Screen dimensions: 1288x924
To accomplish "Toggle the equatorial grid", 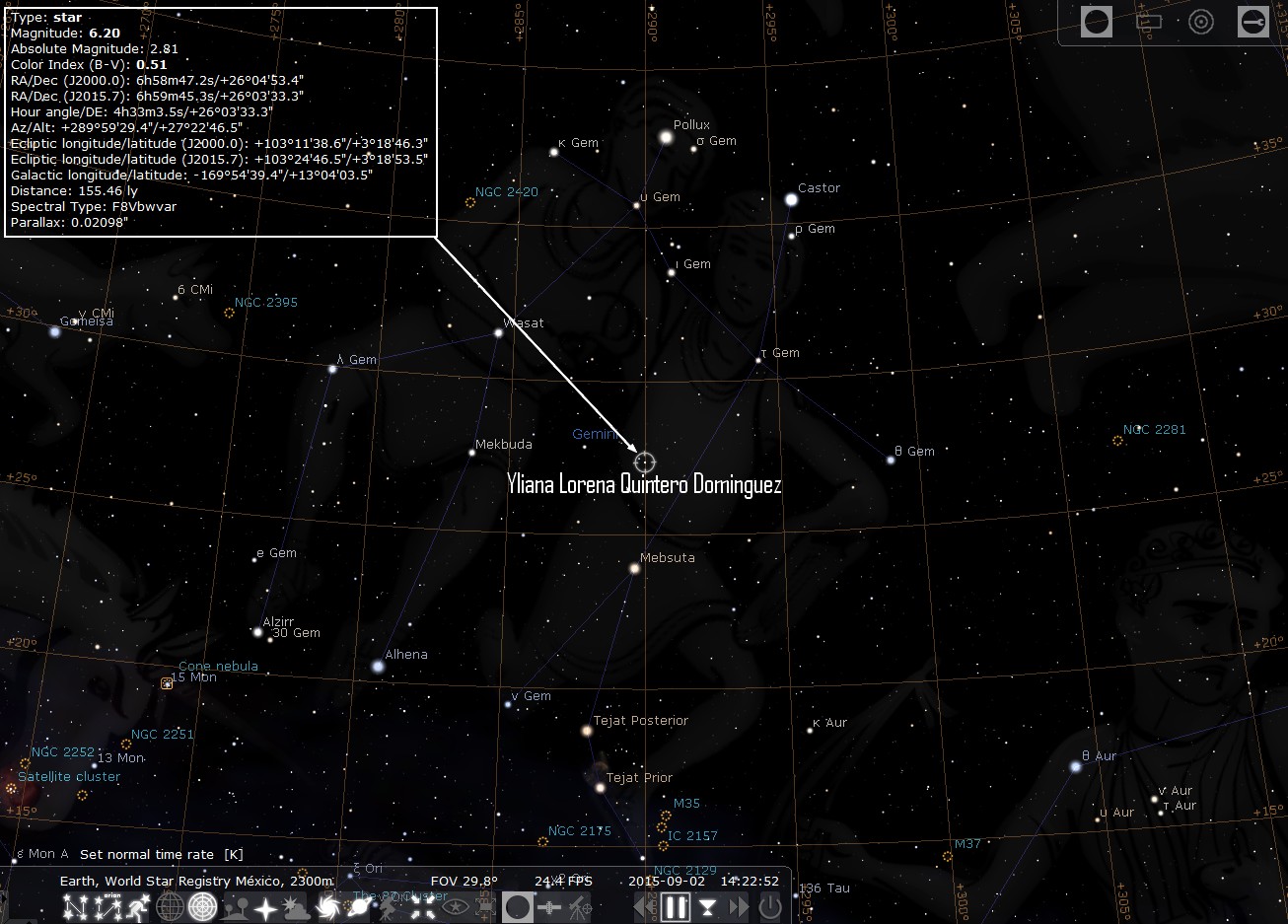I will click(170, 907).
